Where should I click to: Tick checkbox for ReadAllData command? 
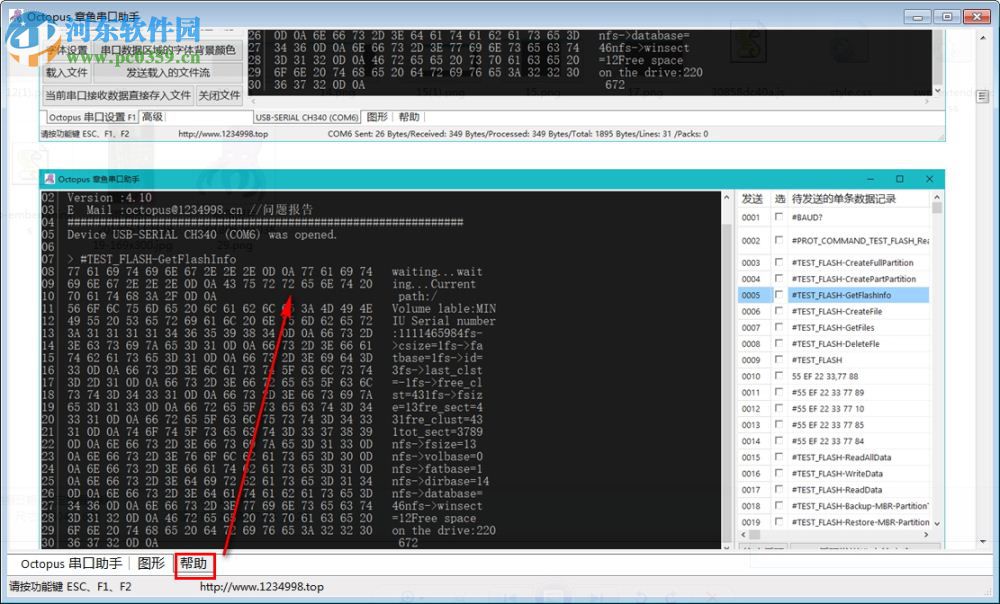[x=779, y=457]
